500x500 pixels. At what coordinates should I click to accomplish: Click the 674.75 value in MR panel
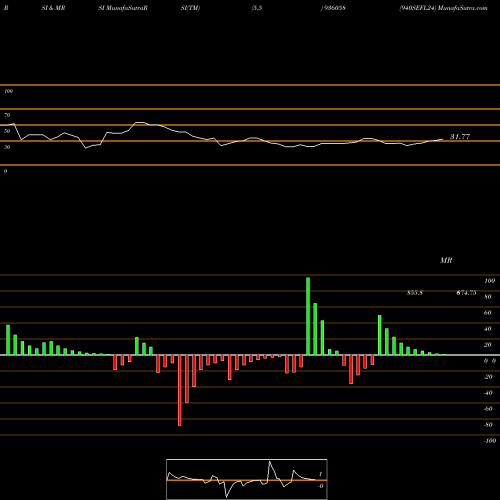pyautogui.click(x=466, y=293)
